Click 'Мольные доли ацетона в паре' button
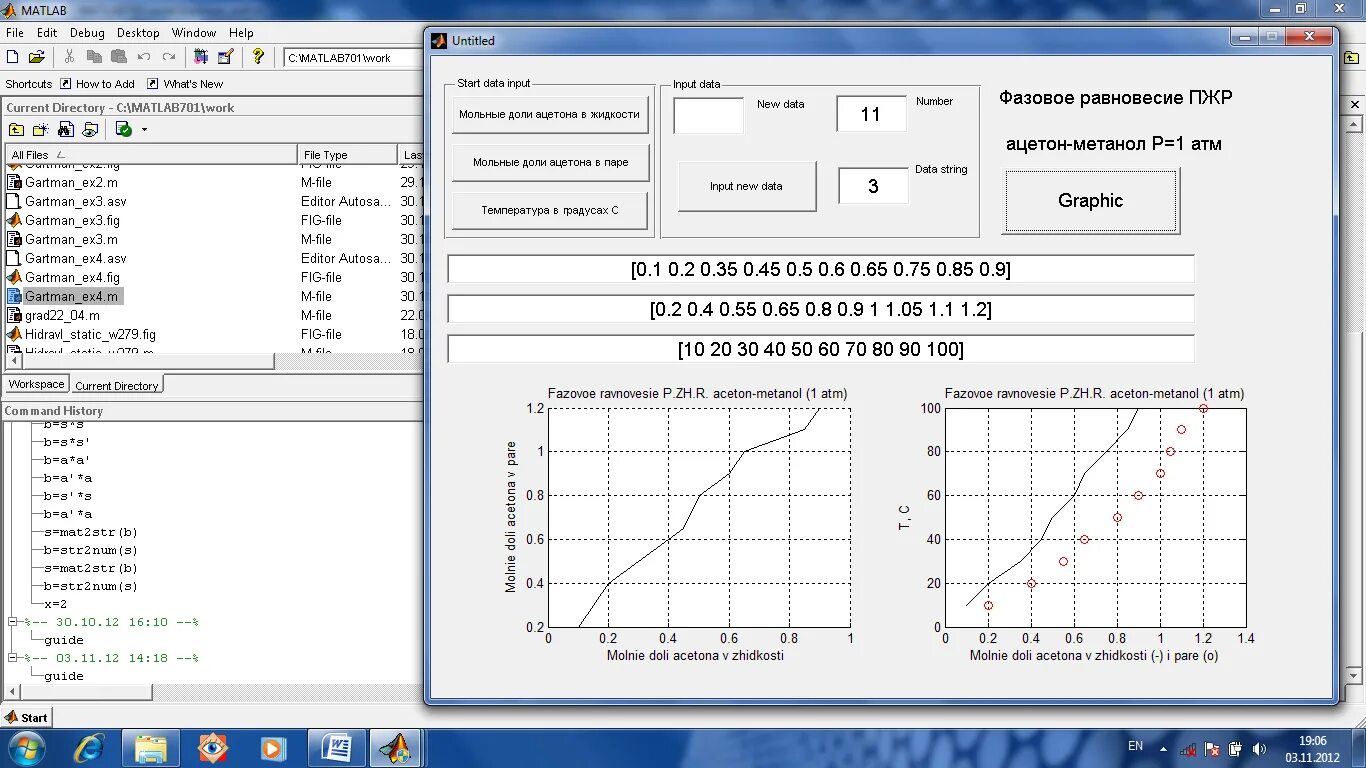This screenshot has height=768, width=1366. [x=551, y=162]
